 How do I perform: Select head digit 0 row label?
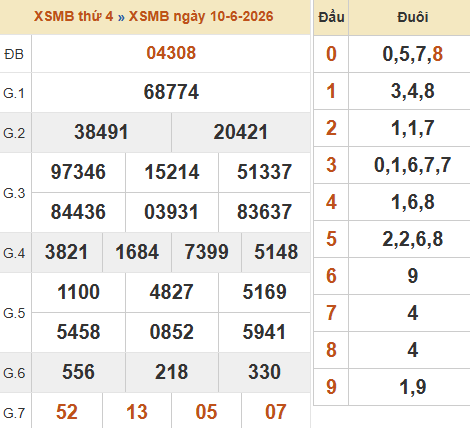331,54
